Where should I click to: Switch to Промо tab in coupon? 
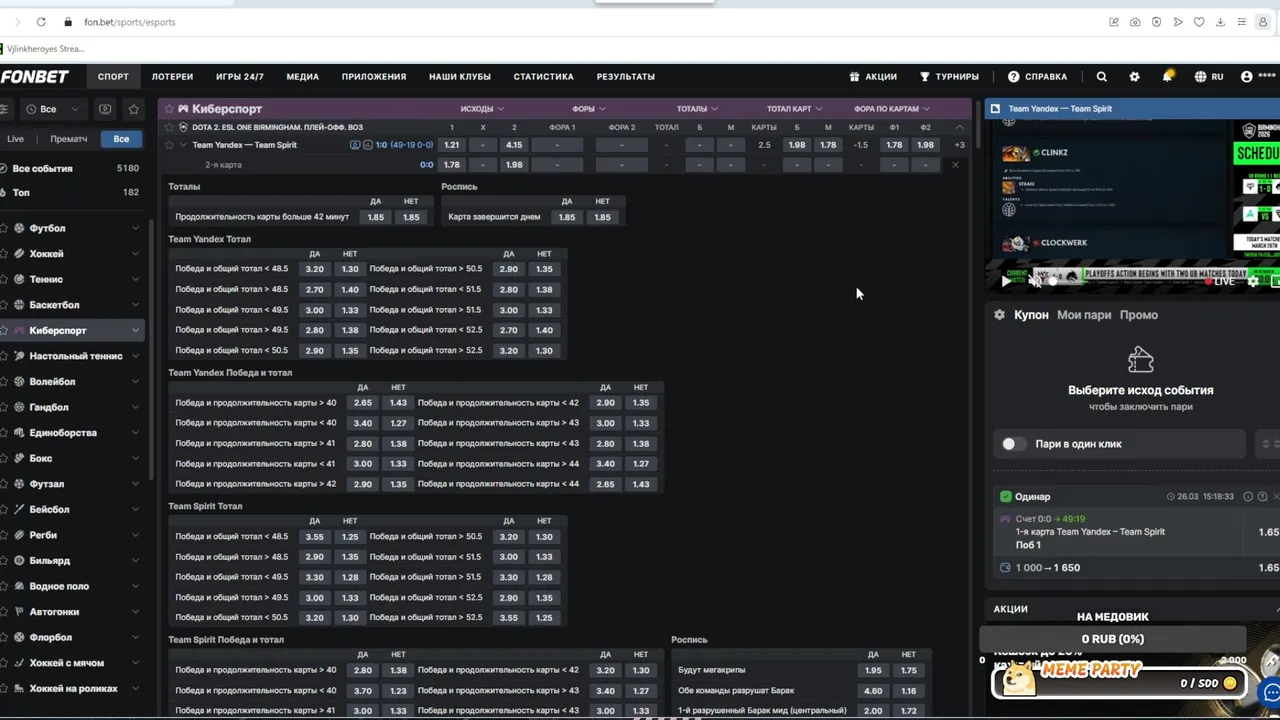1139,315
